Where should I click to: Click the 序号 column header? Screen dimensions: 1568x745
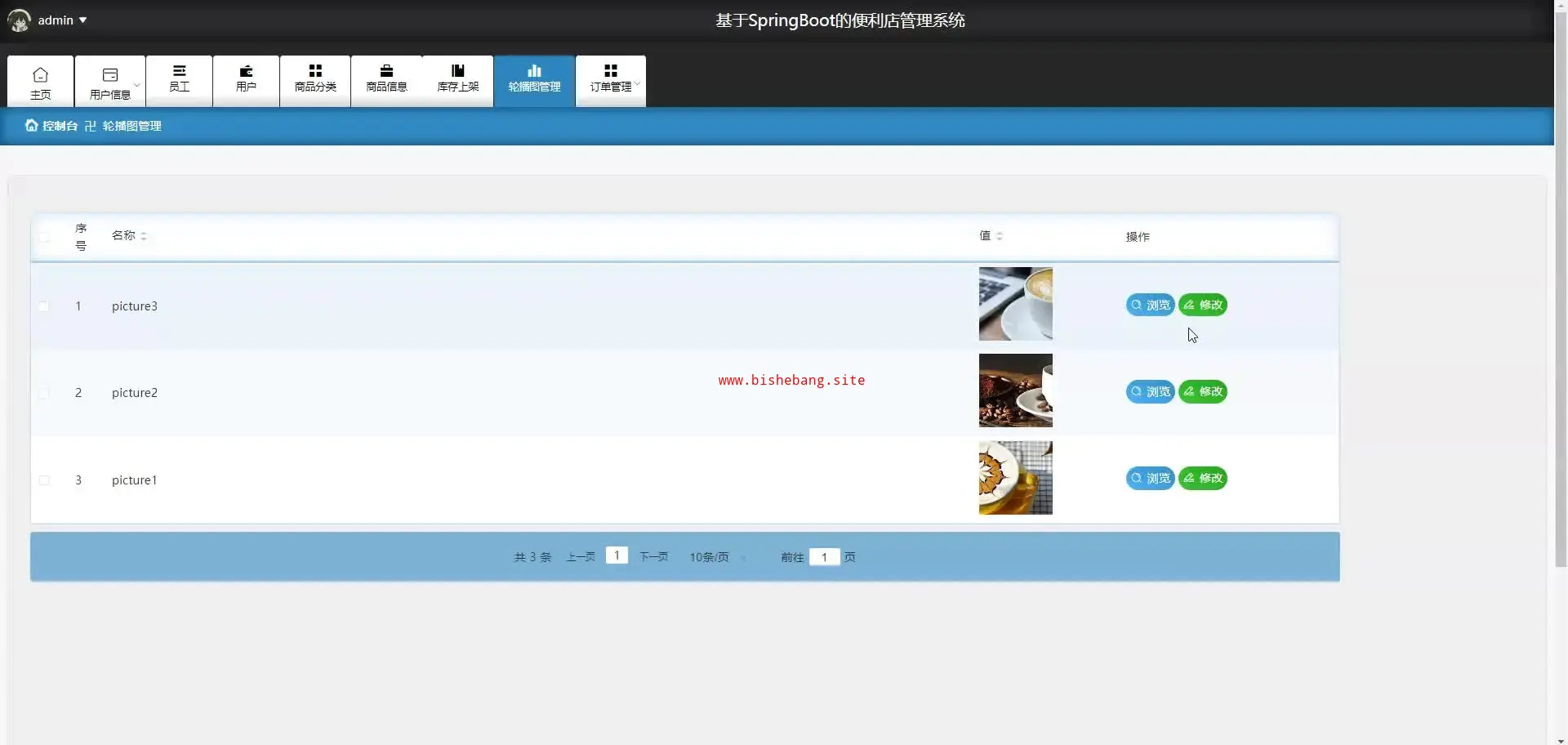81,237
